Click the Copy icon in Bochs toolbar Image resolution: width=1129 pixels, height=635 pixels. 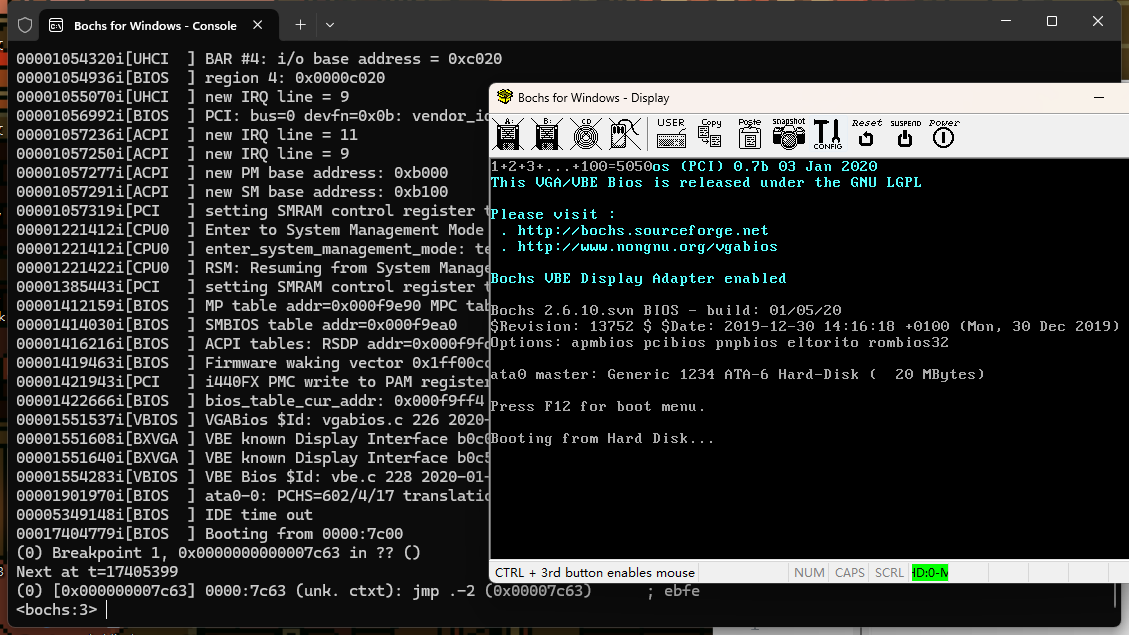pyautogui.click(x=711, y=134)
